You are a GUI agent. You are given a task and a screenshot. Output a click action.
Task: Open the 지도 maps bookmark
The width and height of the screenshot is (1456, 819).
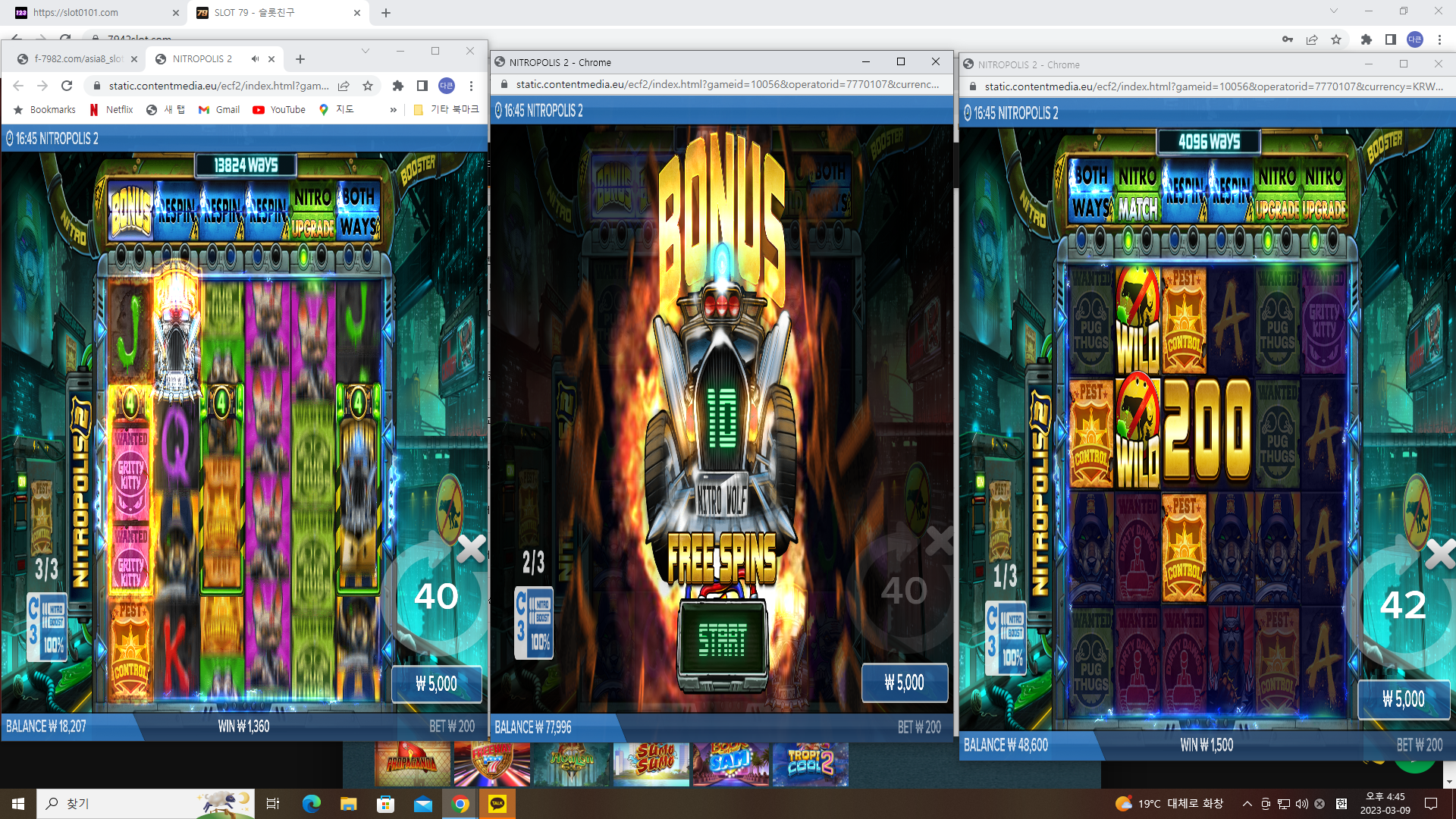pyautogui.click(x=337, y=110)
